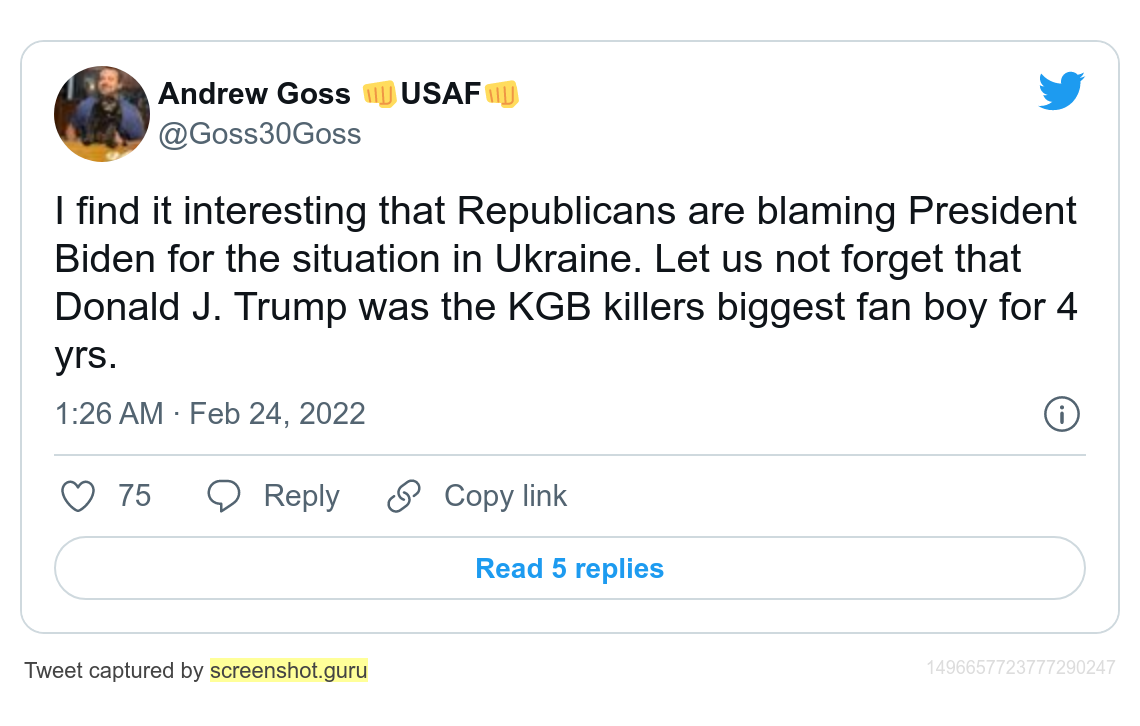Click the Twitter bird logo
Screen dimensions: 1140x726
tap(1061, 91)
